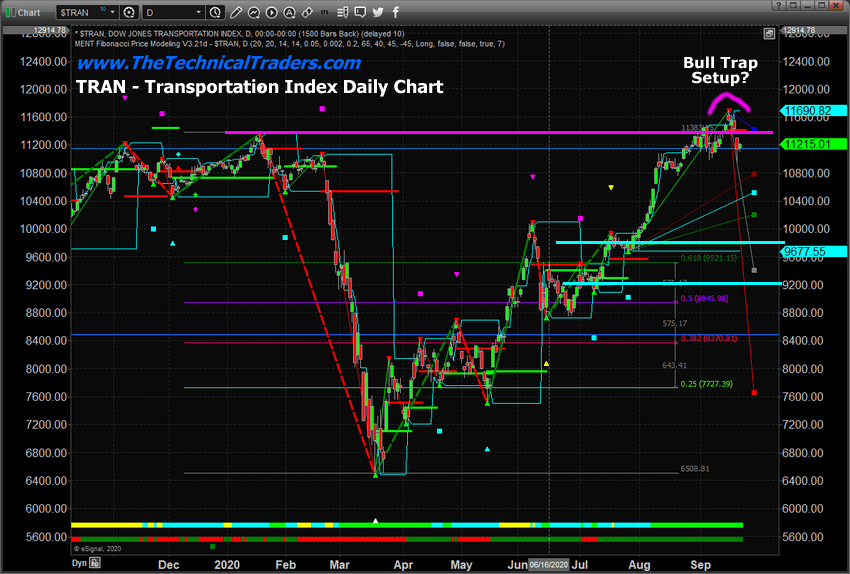
Task: Click the 2020 label on time axis
Action: coord(227,564)
